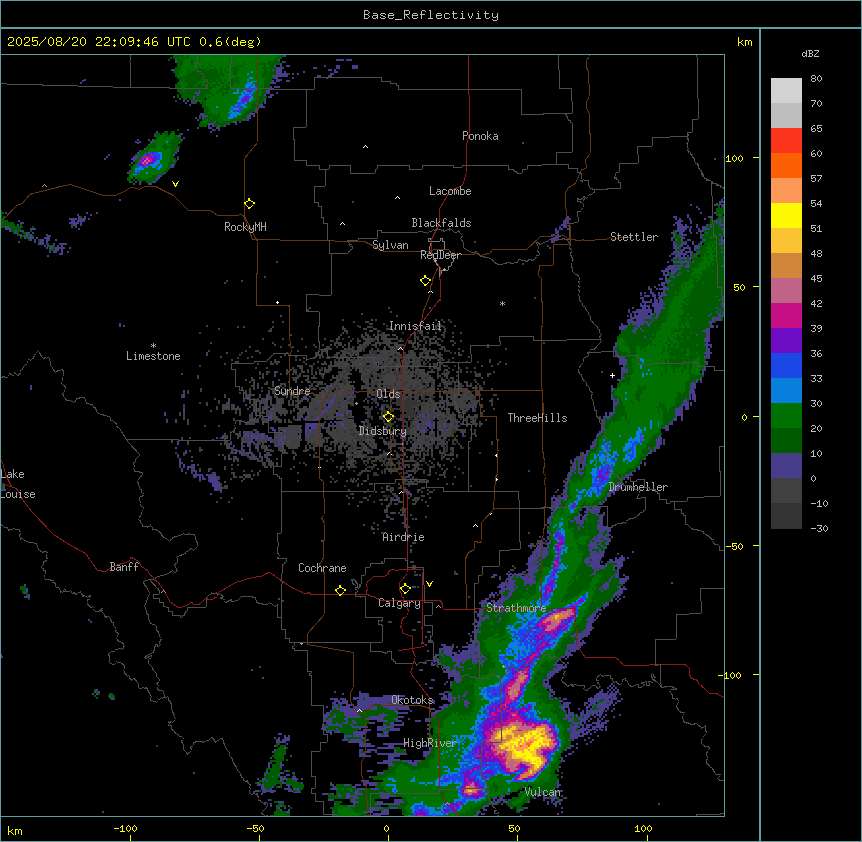Click the Blackfalds city label
The image size is (862, 842).
441,223
